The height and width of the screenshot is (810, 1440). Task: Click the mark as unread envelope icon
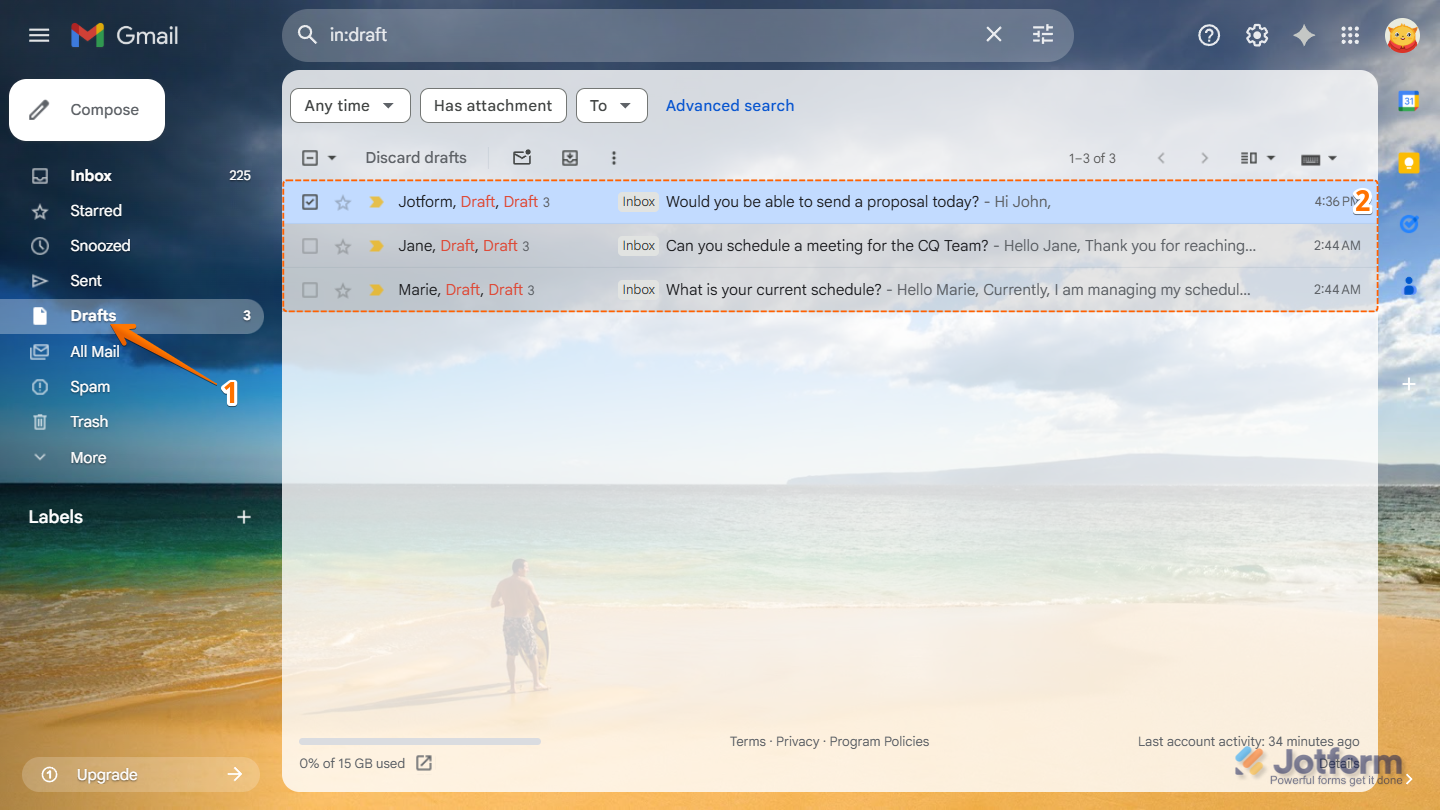pyautogui.click(x=522, y=158)
